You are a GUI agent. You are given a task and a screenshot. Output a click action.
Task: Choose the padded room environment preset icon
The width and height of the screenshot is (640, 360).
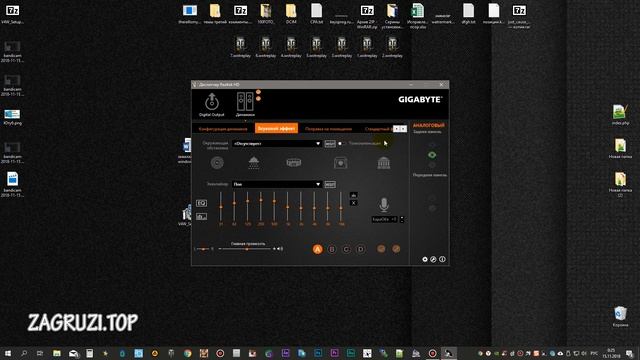pos(340,163)
